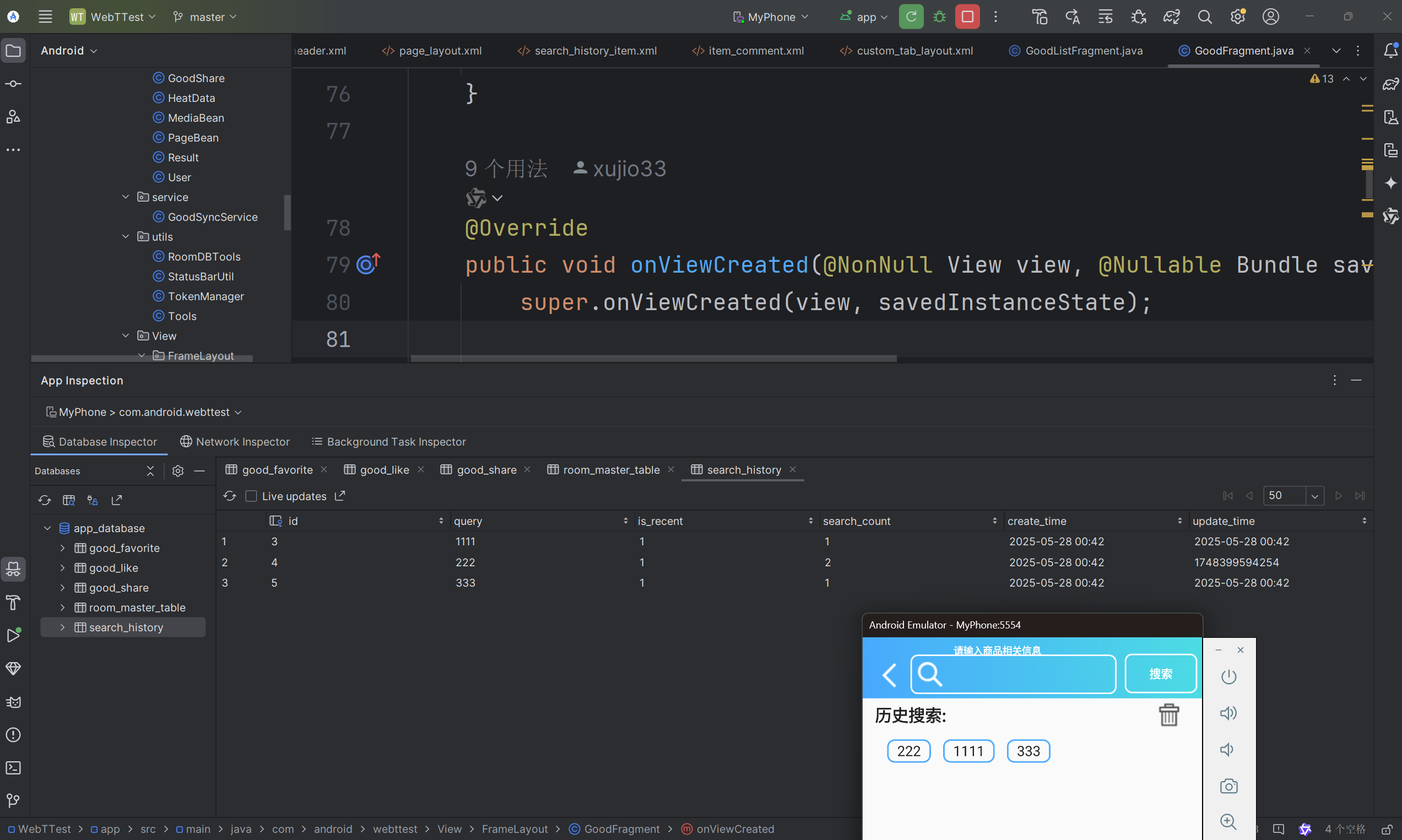Collapse the utils folder

tap(126, 236)
